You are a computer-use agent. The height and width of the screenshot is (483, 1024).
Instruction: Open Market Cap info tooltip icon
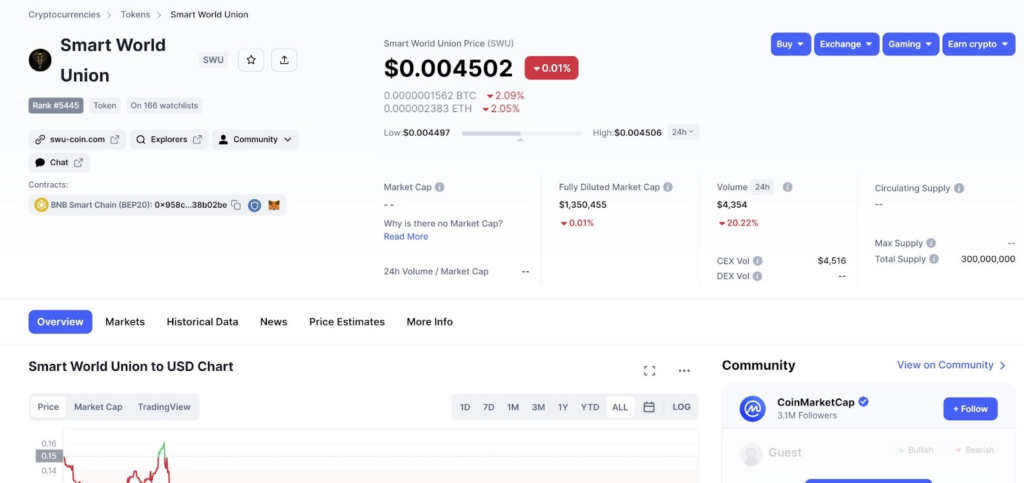click(440, 187)
